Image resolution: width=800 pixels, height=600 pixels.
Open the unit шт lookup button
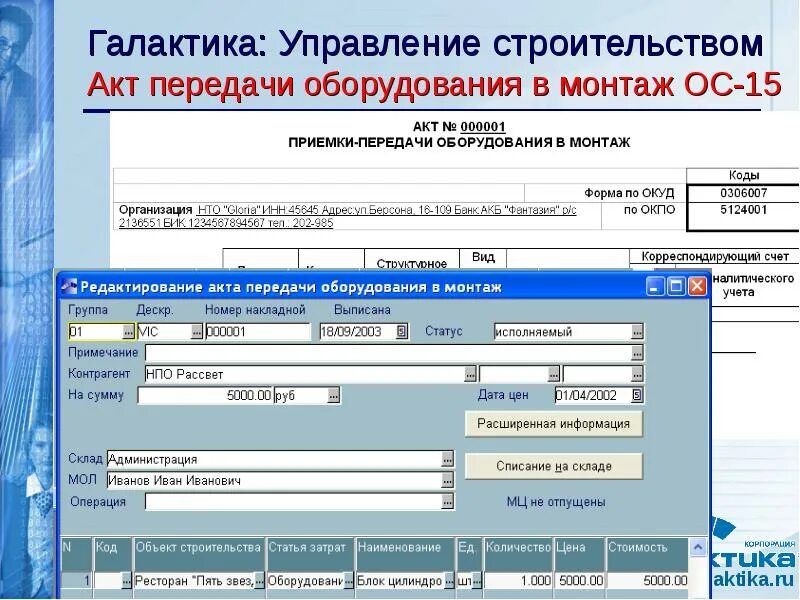pyautogui.click(x=477, y=581)
